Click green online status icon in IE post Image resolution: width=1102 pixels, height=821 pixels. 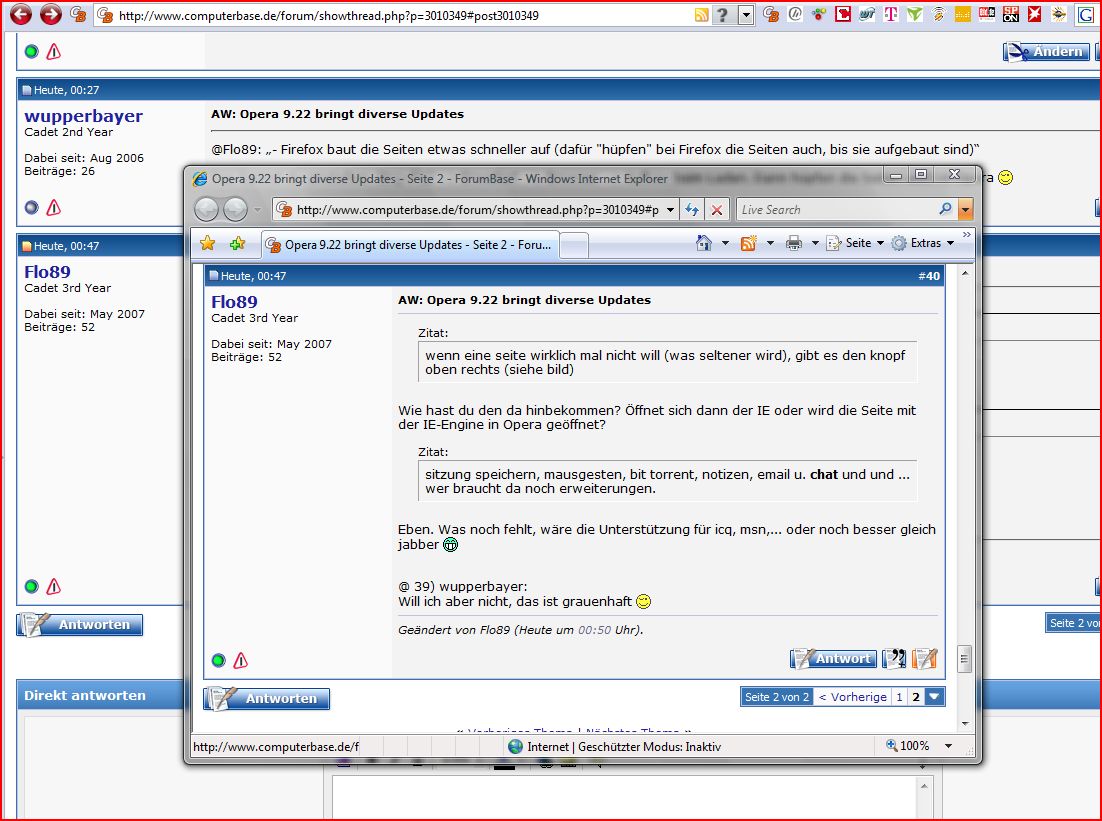coord(219,660)
